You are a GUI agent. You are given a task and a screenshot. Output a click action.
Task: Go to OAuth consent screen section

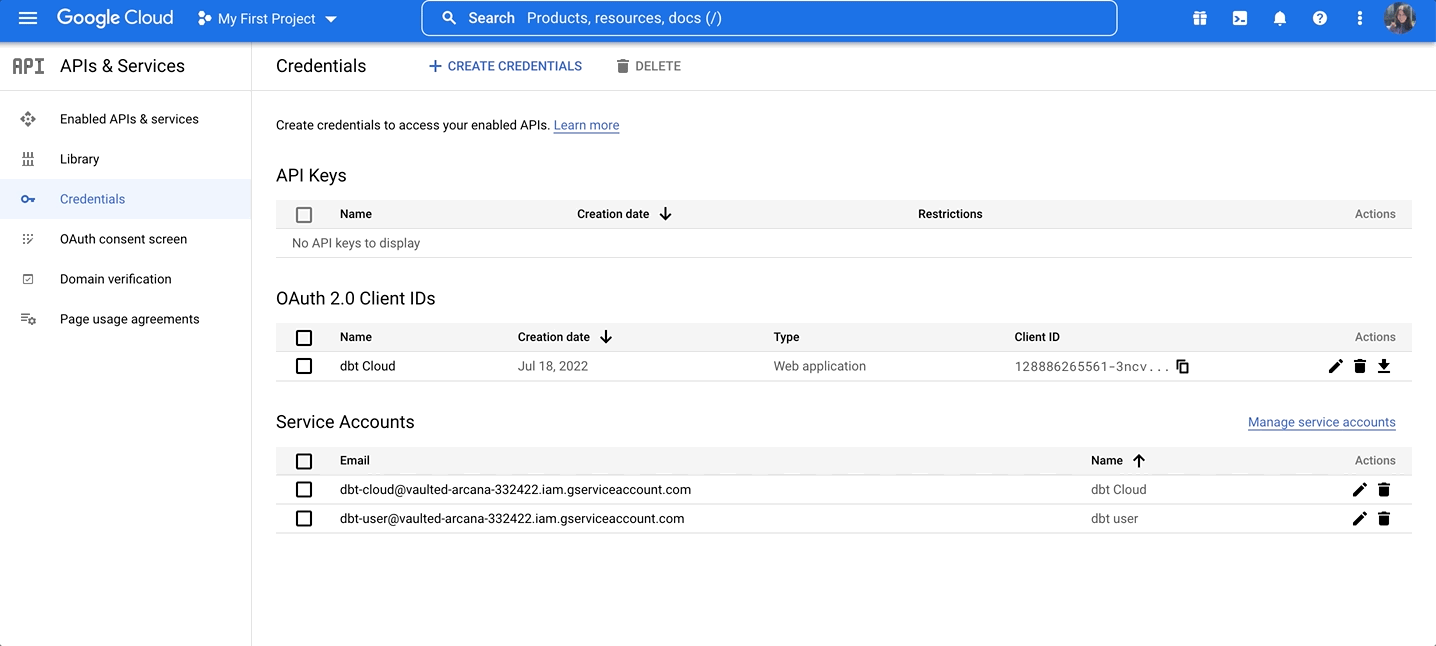tap(123, 239)
